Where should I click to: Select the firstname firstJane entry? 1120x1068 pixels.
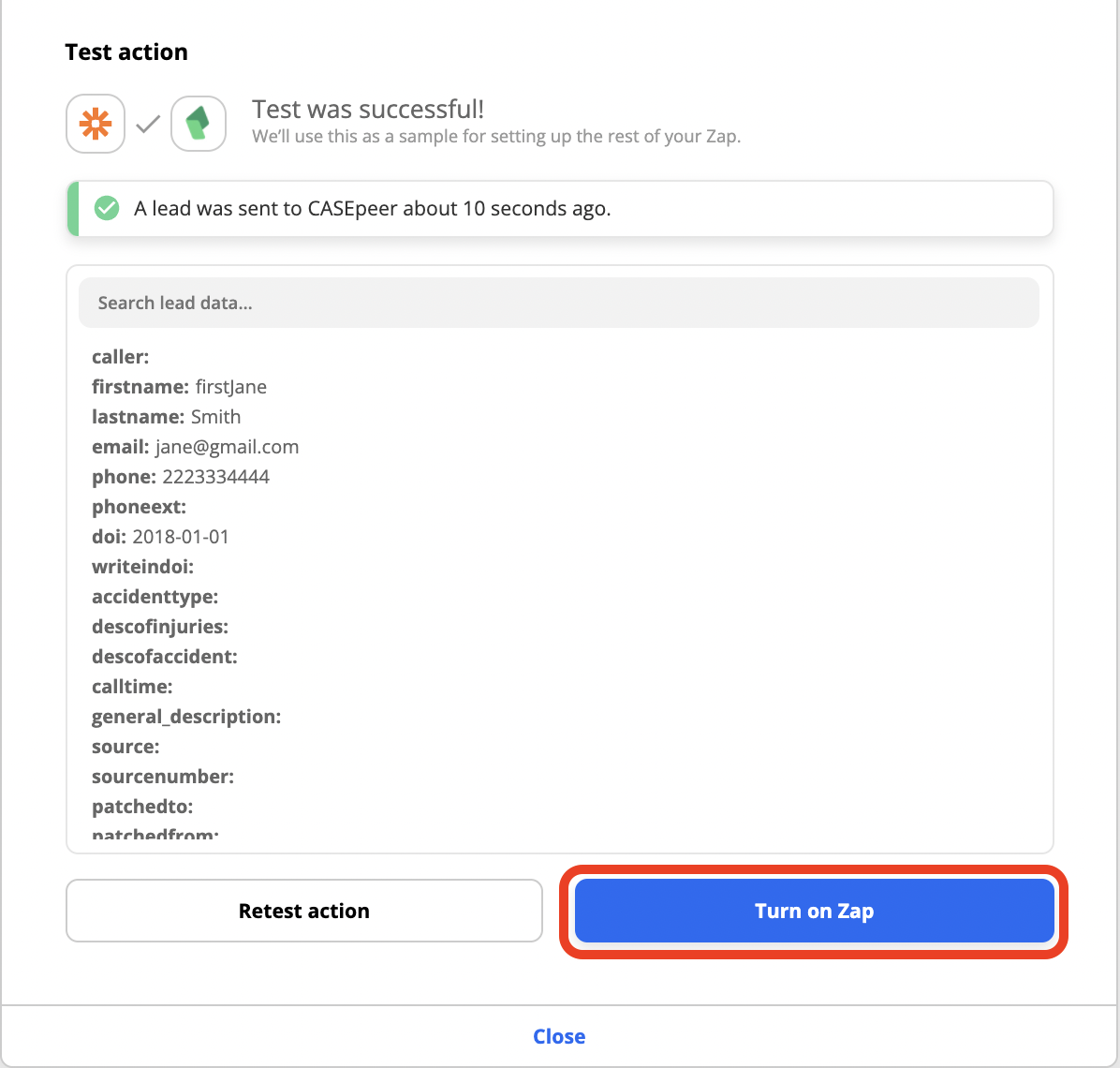coord(179,387)
